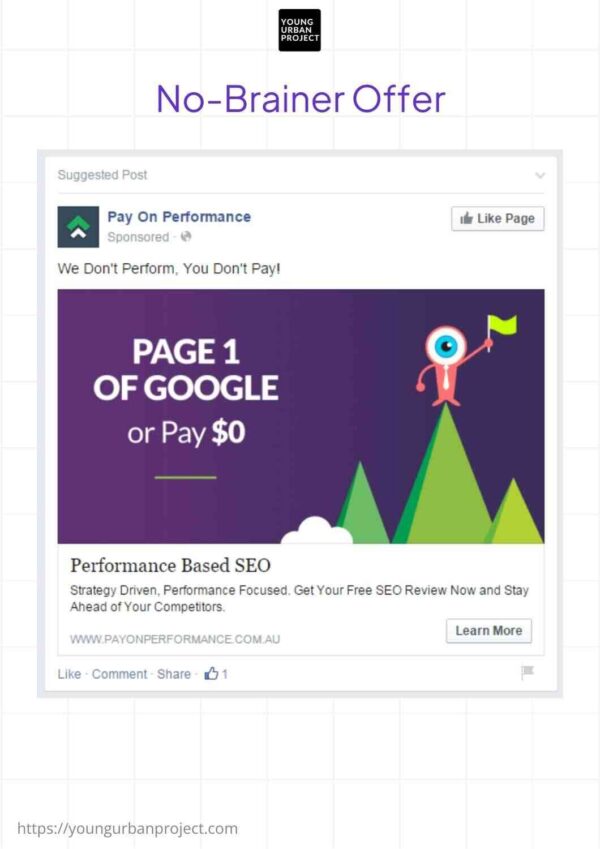Click the report flag icon below Learn More
Screen dimensions: 600x849
click(x=528, y=673)
